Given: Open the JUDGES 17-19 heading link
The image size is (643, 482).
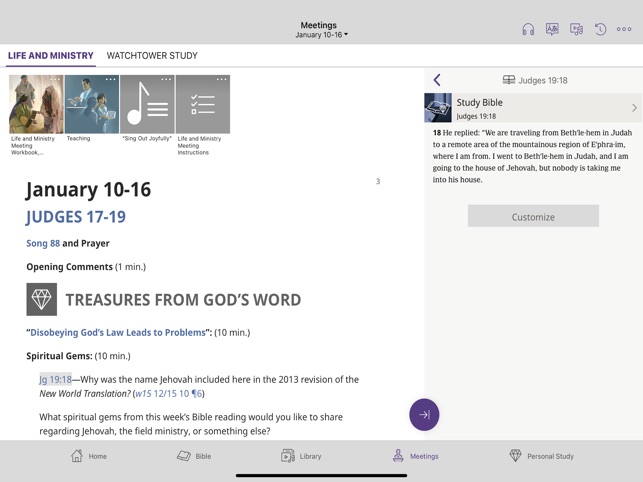Looking at the screenshot, I should click(x=76, y=217).
